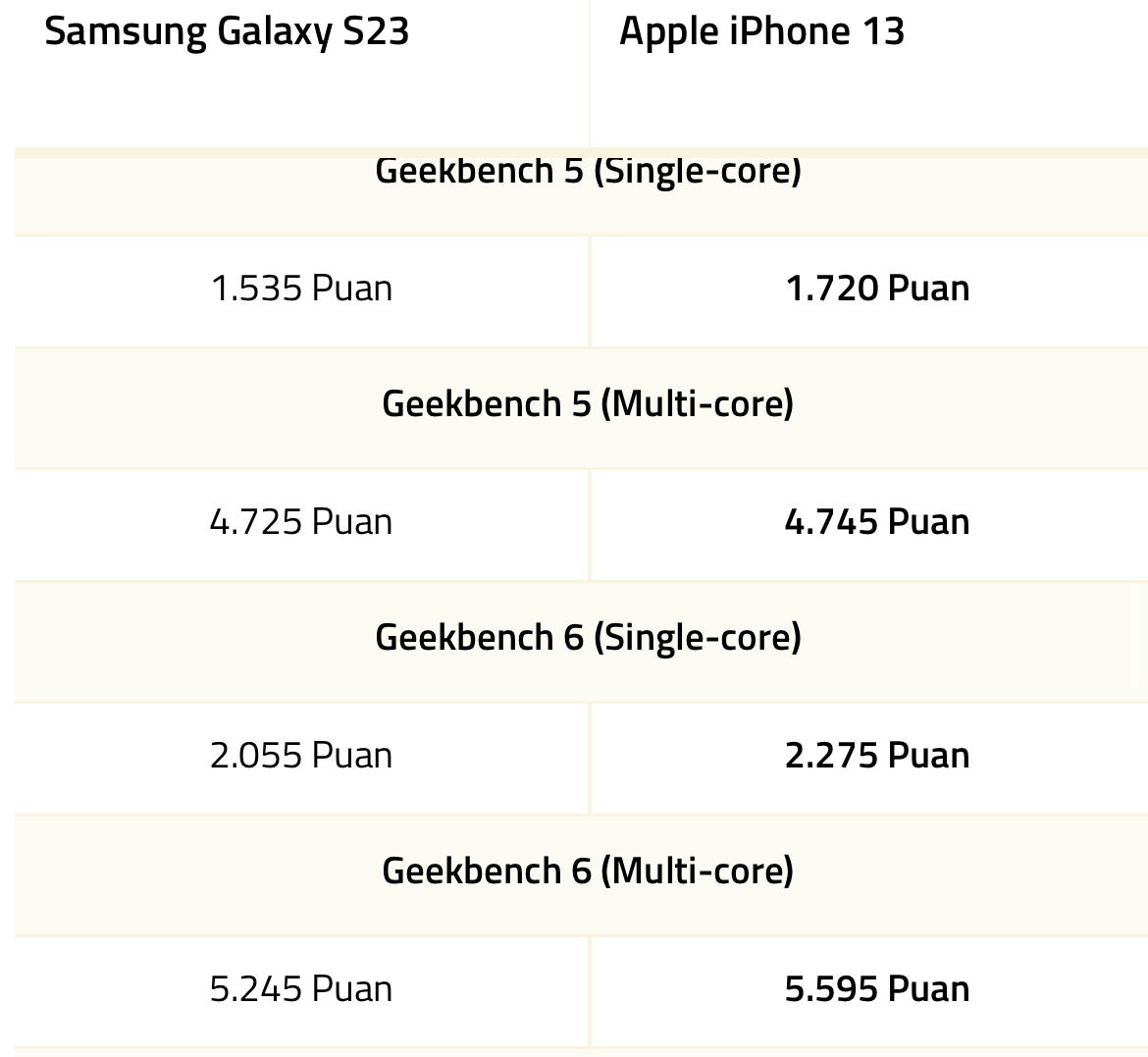Click the bold 4.745 Puan score

tap(877, 522)
